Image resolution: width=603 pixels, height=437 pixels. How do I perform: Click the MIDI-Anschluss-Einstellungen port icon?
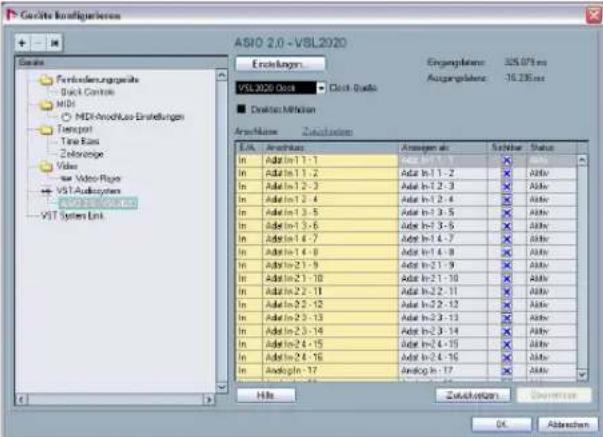click(x=67, y=117)
